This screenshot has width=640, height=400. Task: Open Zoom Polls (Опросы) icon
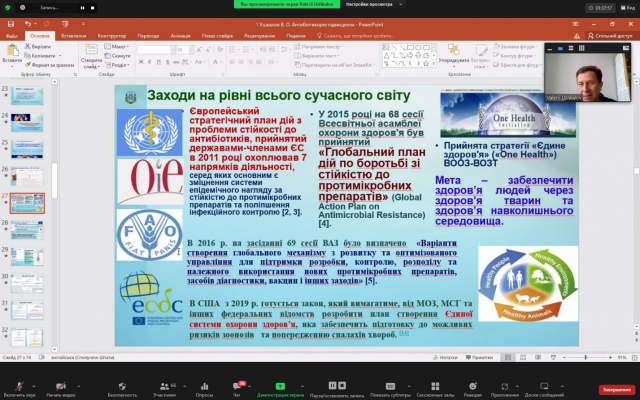pyautogui.click(x=204, y=386)
